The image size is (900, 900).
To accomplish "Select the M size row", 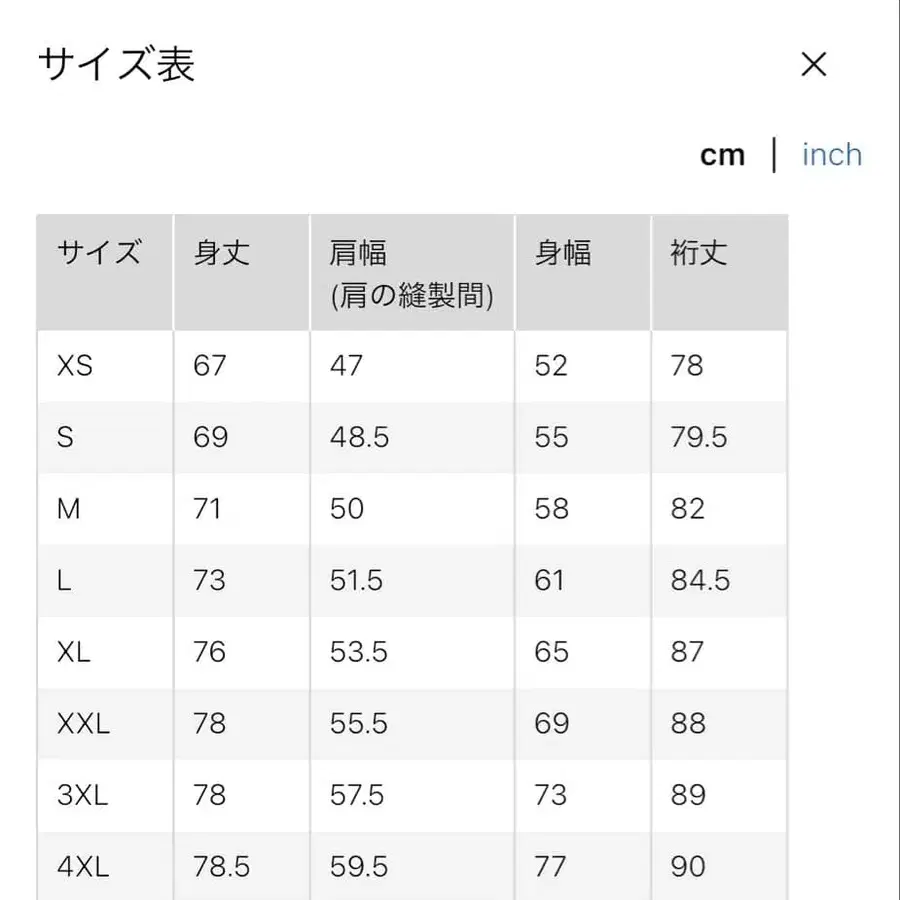I will [x=68, y=509].
